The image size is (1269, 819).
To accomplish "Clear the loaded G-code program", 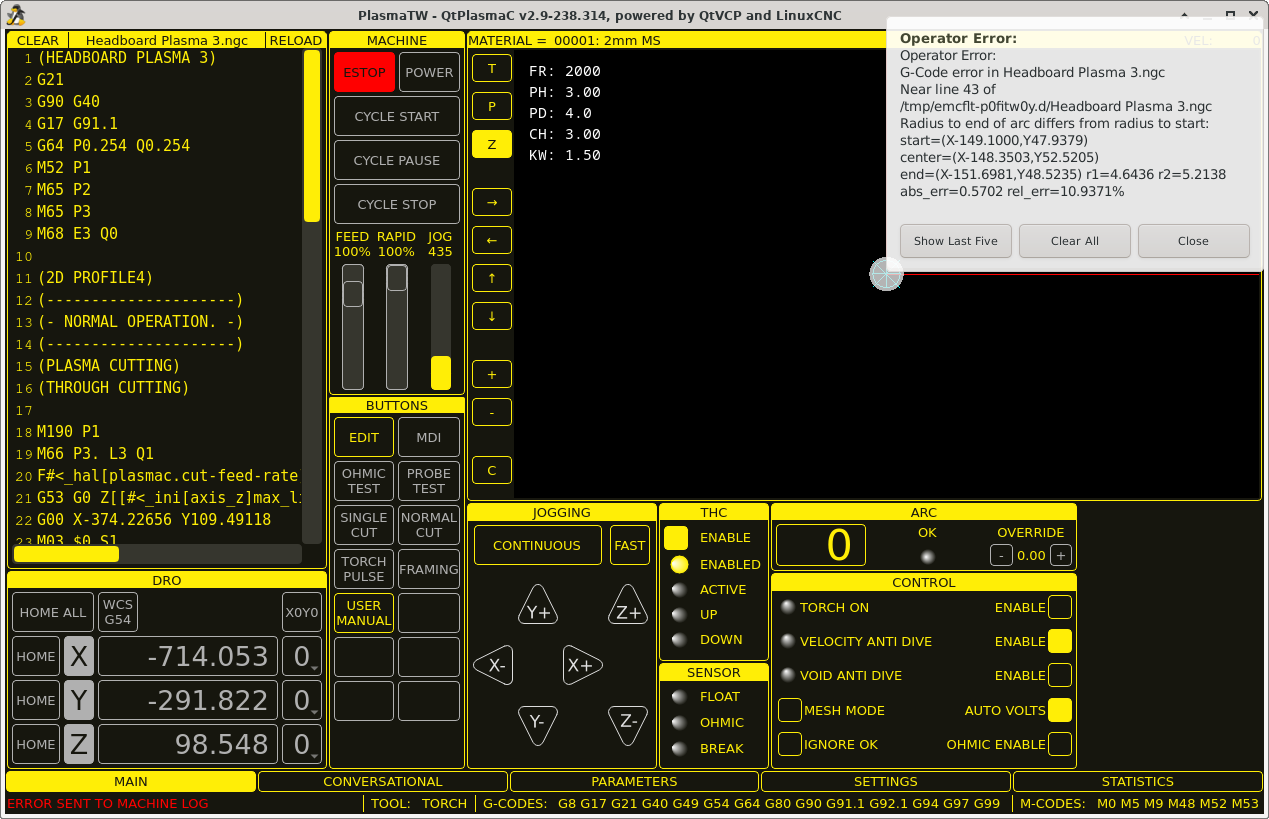I will coord(38,41).
